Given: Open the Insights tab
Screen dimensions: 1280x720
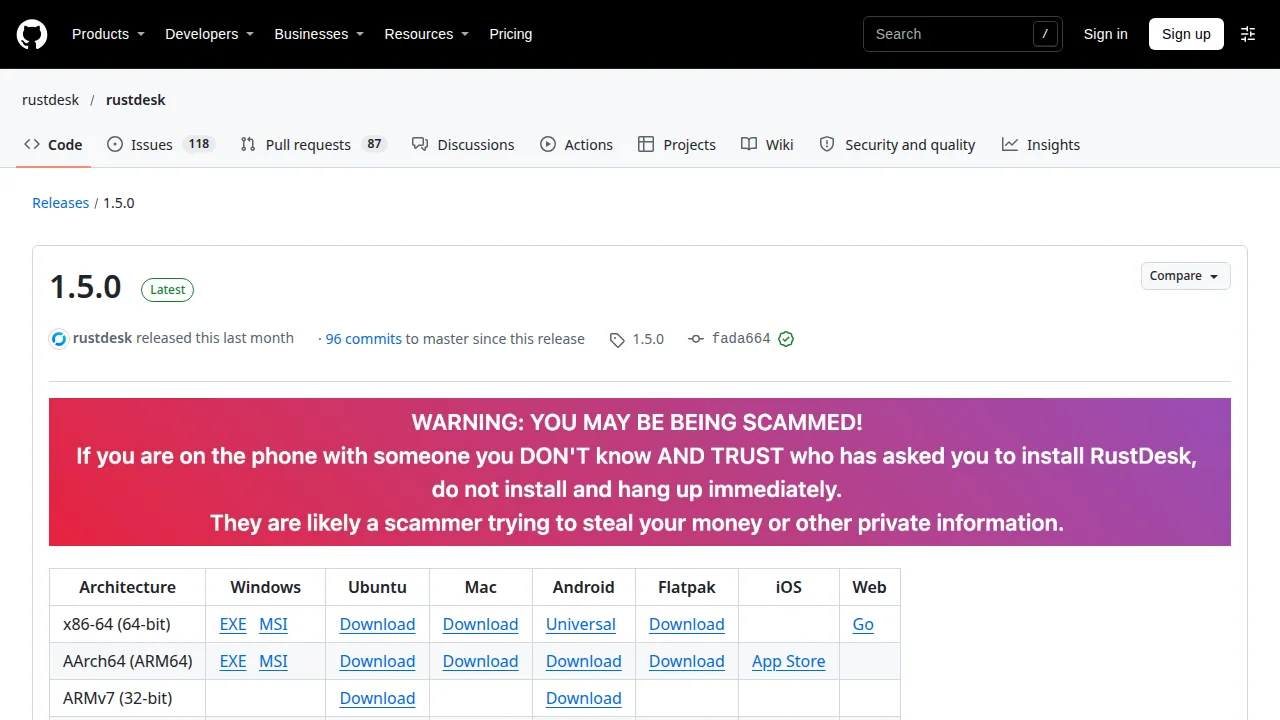Looking at the screenshot, I should (1041, 145).
